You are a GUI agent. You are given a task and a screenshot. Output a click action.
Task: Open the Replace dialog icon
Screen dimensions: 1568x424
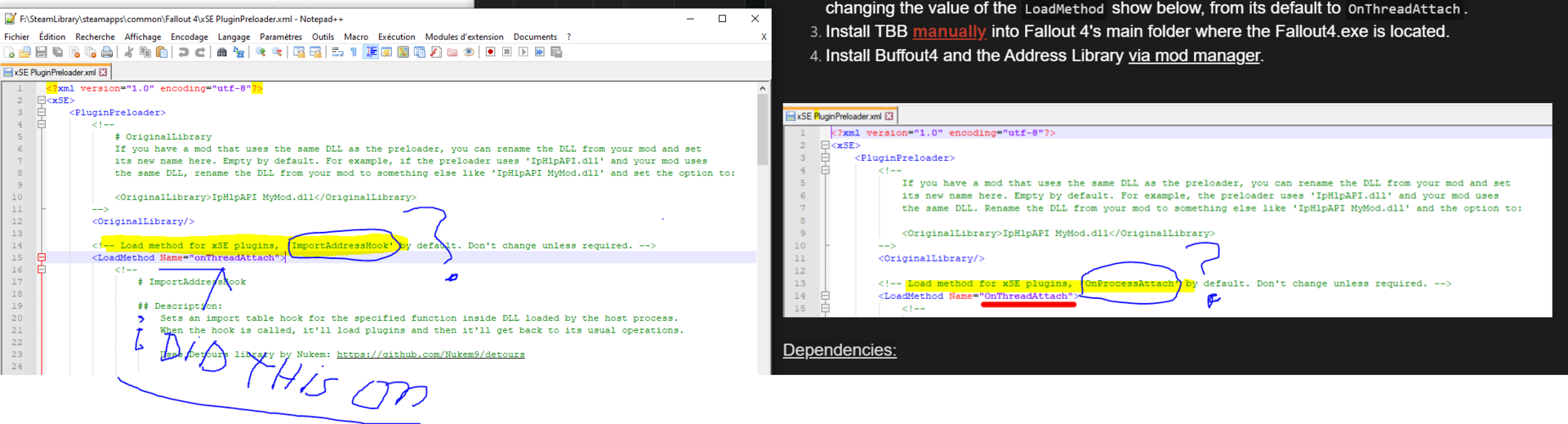point(238,52)
